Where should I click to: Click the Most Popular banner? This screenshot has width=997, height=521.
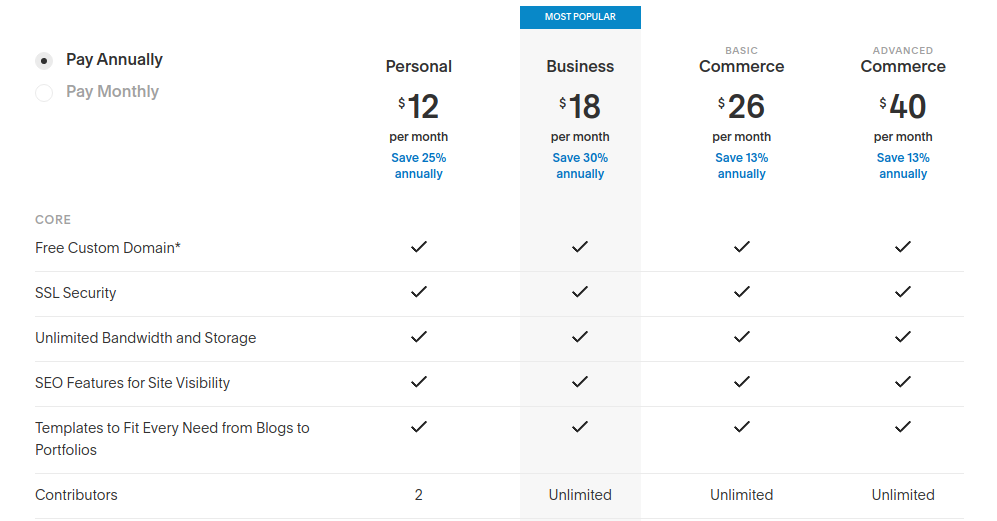[580, 17]
